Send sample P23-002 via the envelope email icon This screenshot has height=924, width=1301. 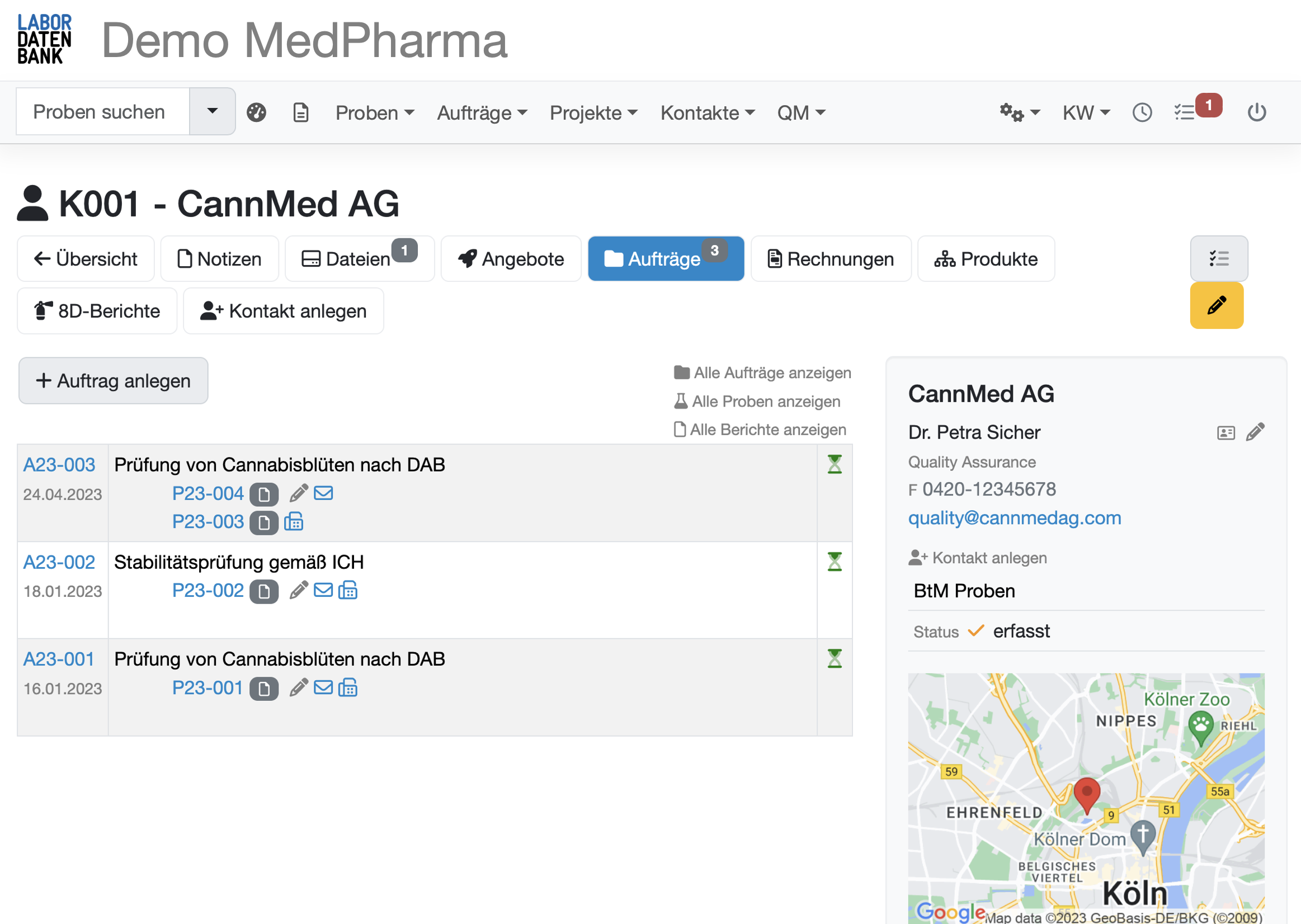point(323,590)
